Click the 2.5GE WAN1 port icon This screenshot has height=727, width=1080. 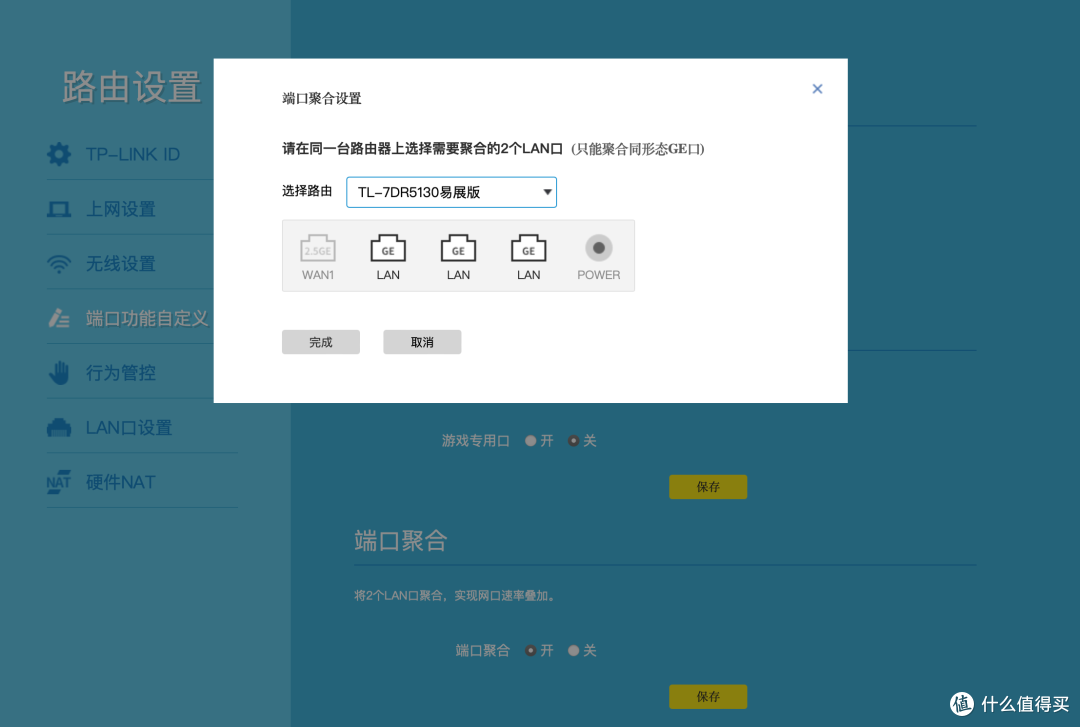[318, 249]
